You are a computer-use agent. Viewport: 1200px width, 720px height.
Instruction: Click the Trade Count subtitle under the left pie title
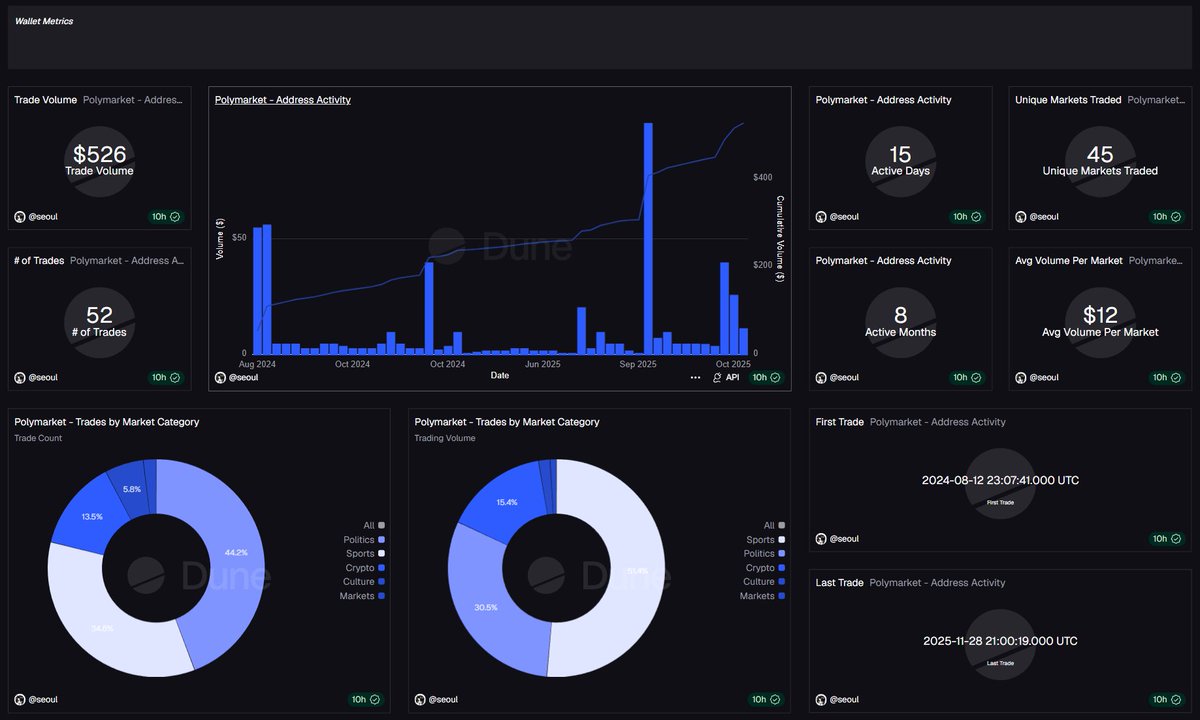click(36, 438)
